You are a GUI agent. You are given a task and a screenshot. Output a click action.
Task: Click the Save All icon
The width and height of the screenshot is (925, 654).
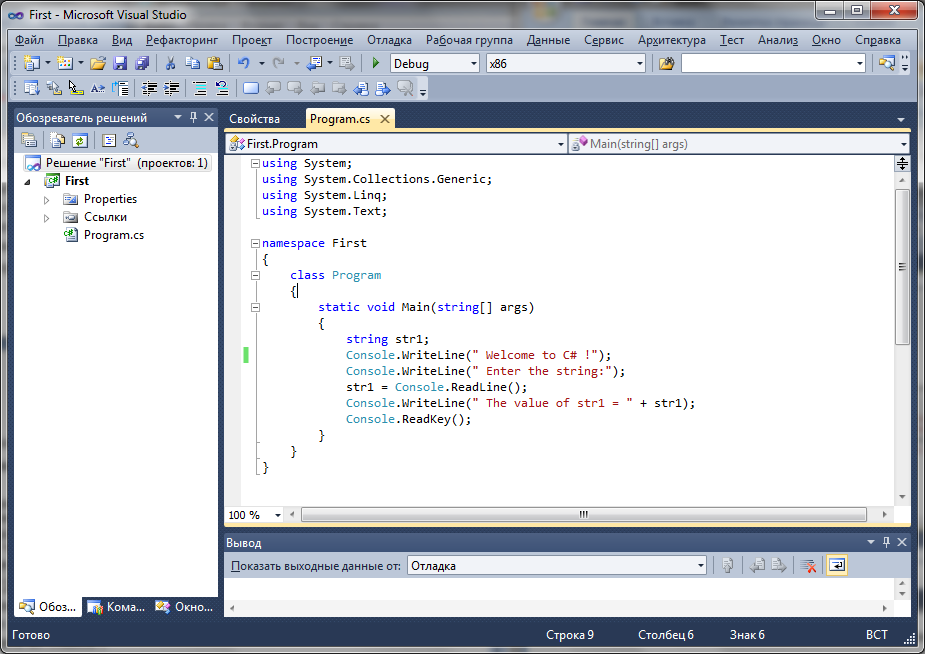(x=142, y=63)
